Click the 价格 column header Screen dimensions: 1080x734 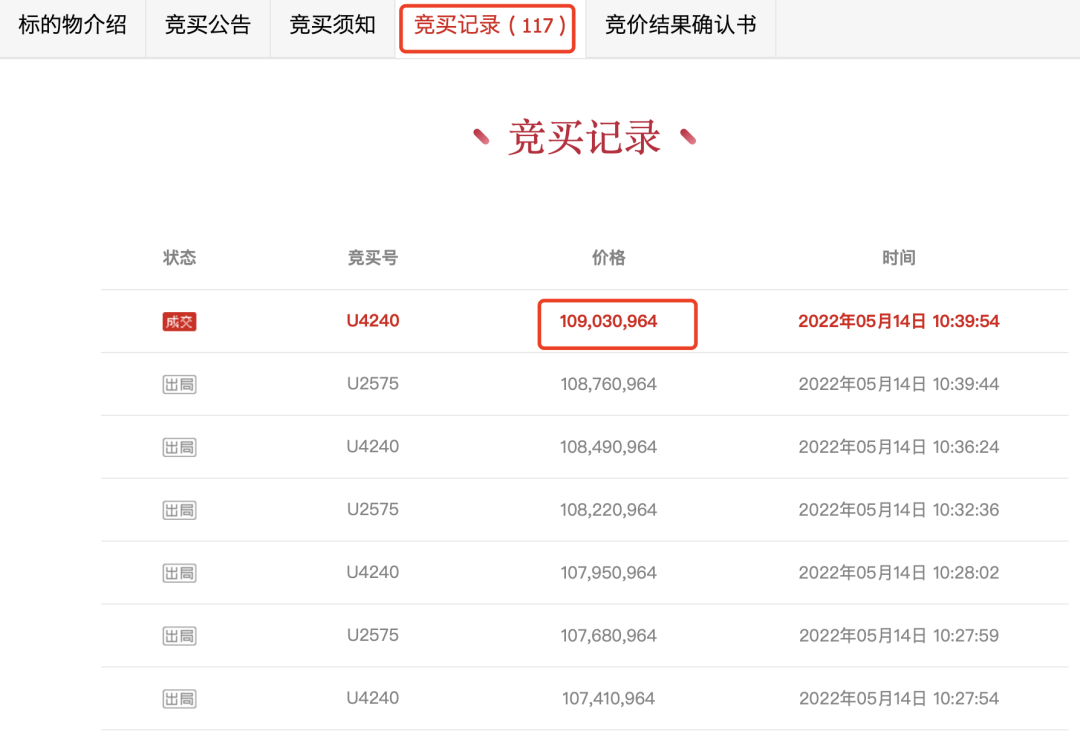(609, 257)
